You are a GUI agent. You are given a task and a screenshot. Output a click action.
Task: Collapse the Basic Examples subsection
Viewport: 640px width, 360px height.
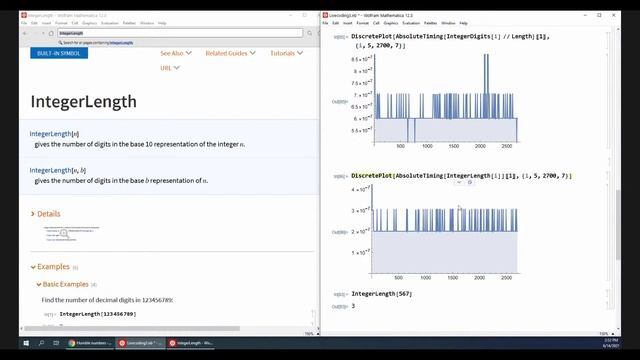click(62, 284)
